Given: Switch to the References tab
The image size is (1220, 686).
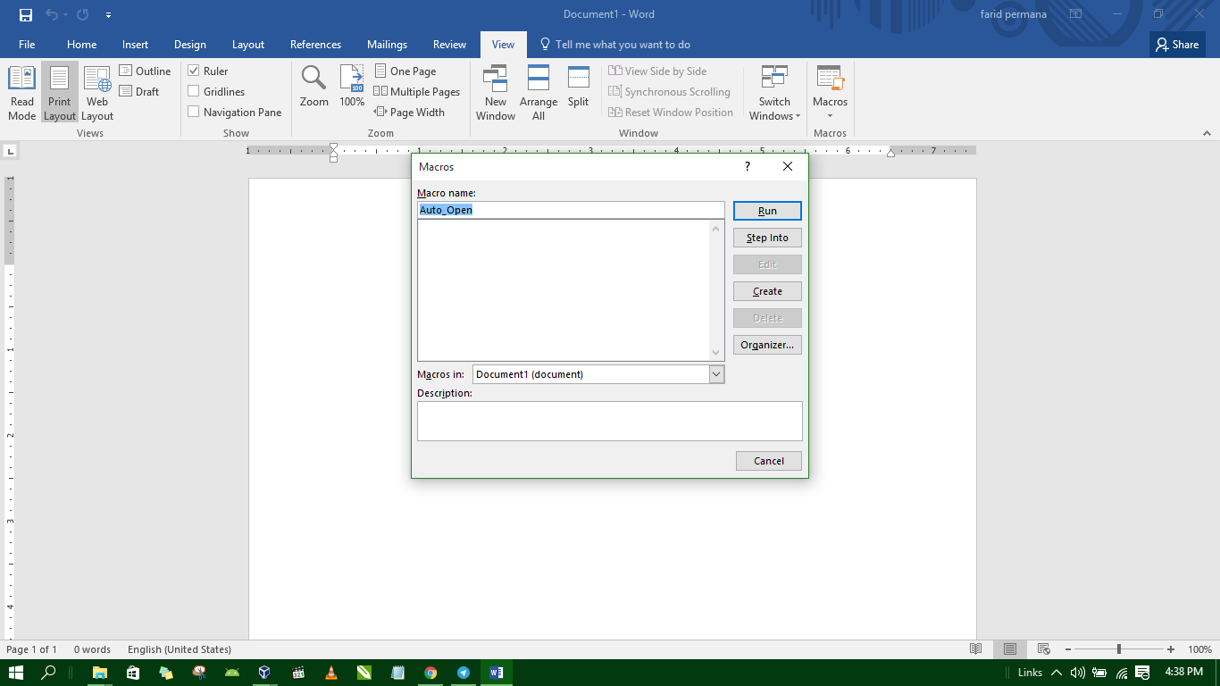Looking at the screenshot, I should tap(315, 44).
